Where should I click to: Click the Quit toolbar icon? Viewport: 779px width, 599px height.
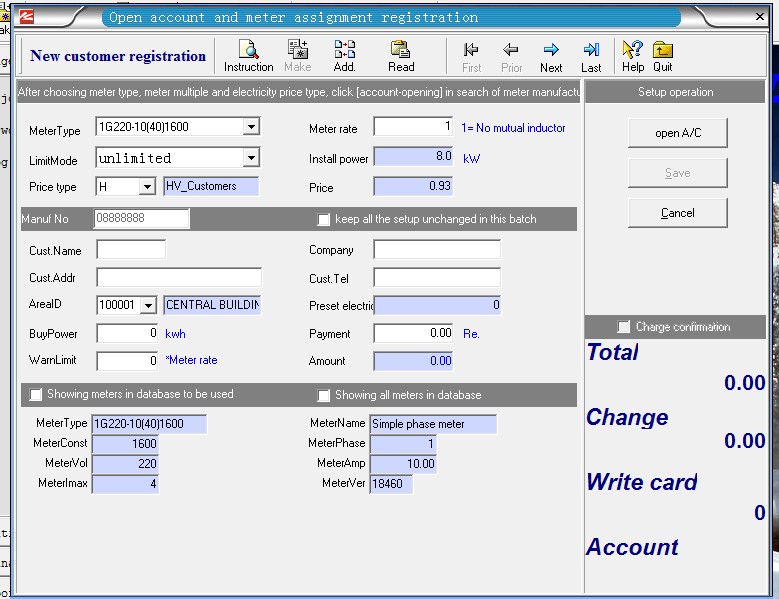coord(663,56)
